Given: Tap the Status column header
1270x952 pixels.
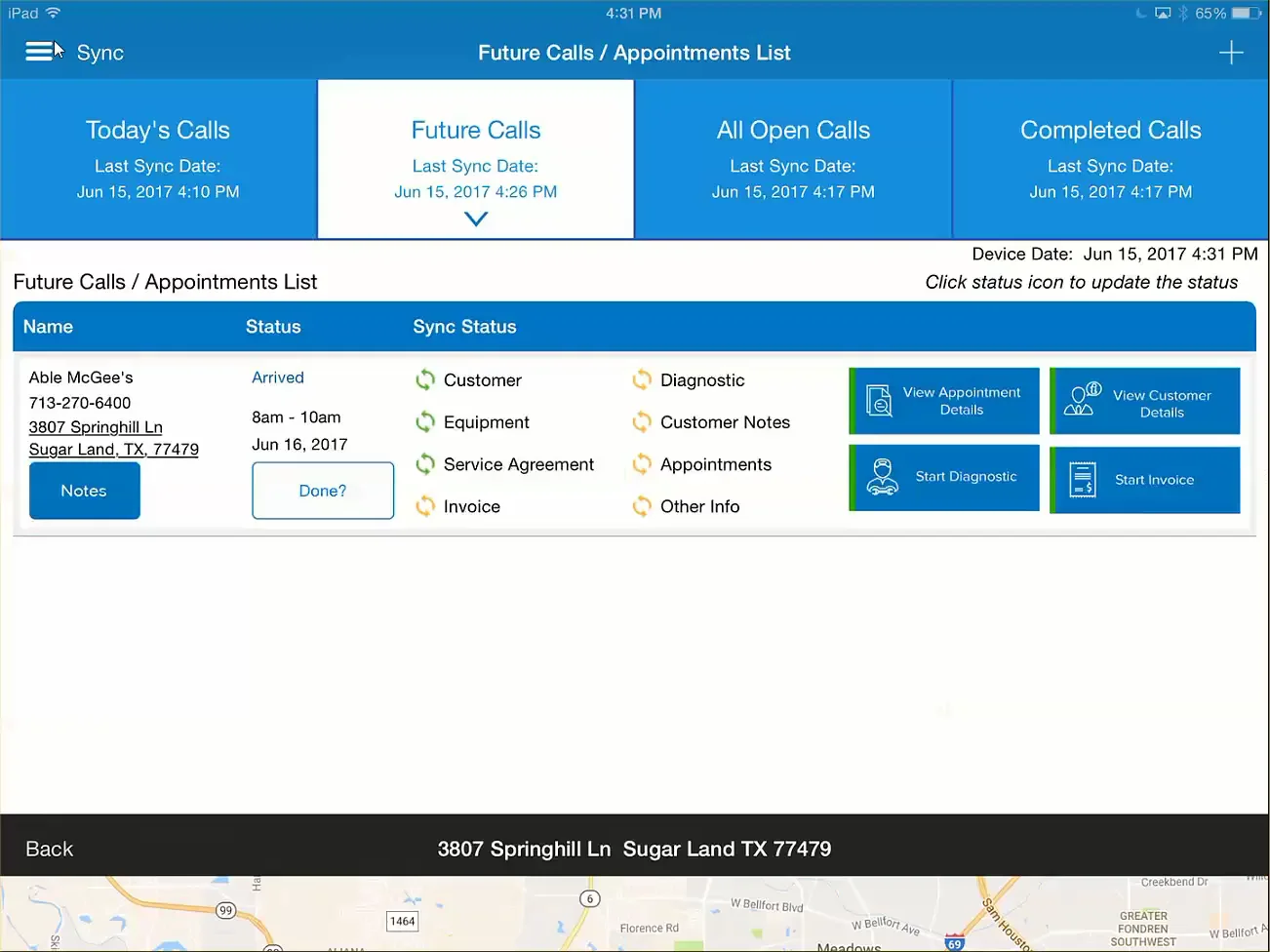Looking at the screenshot, I should click(273, 327).
